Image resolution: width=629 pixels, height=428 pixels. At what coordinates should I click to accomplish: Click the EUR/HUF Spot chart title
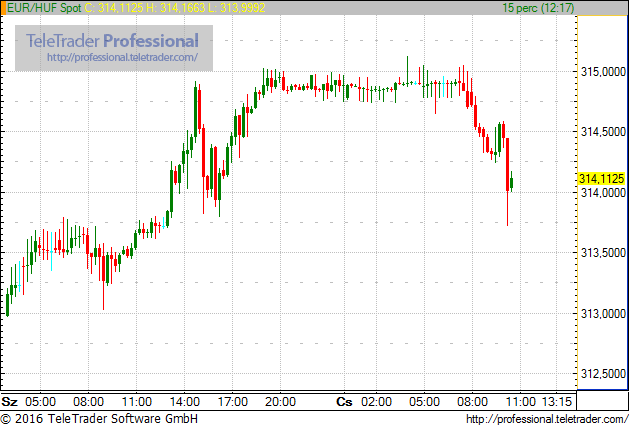pos(45,8)
